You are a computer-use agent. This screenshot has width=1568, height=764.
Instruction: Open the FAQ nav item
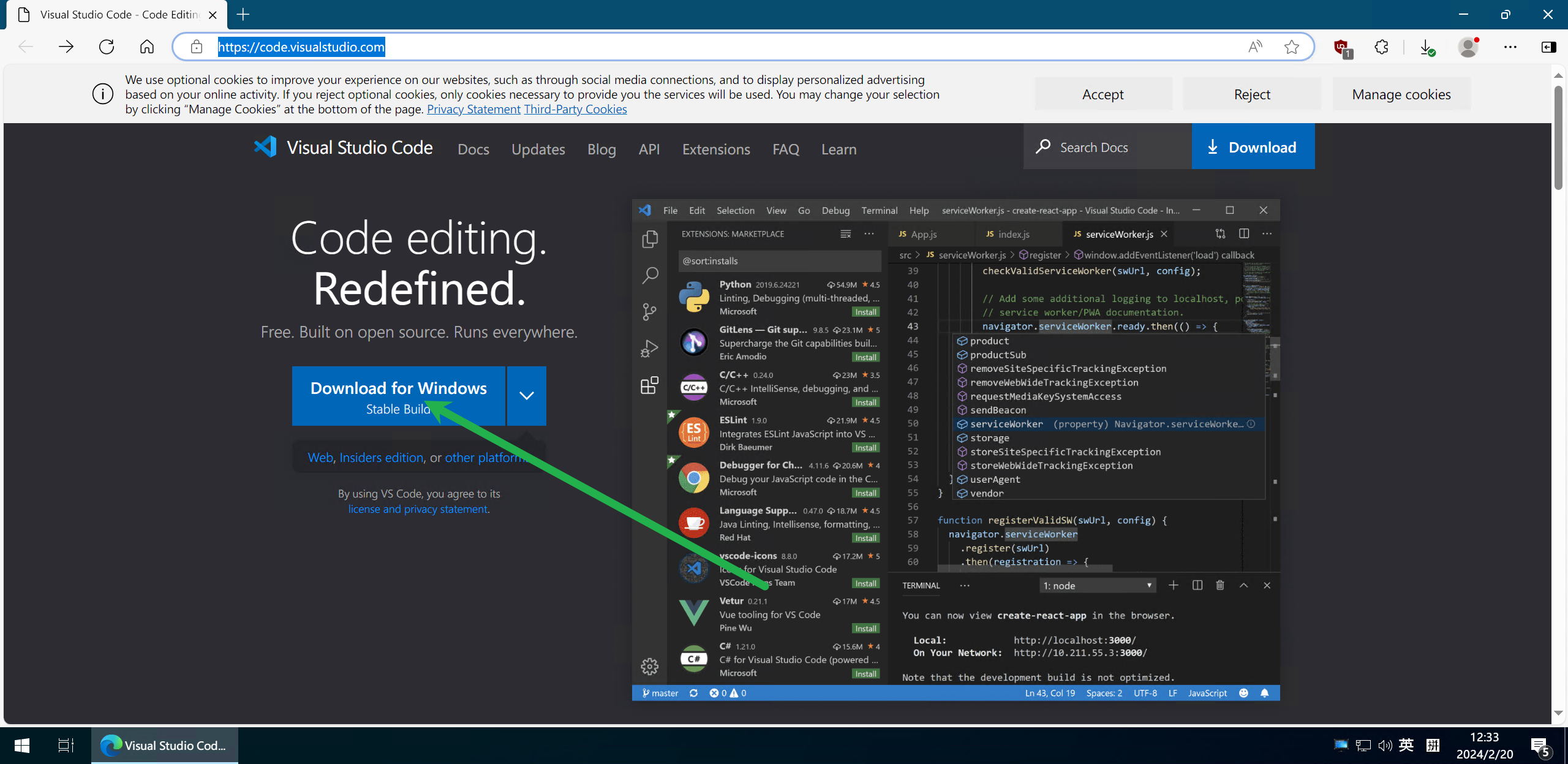(786, 149)
